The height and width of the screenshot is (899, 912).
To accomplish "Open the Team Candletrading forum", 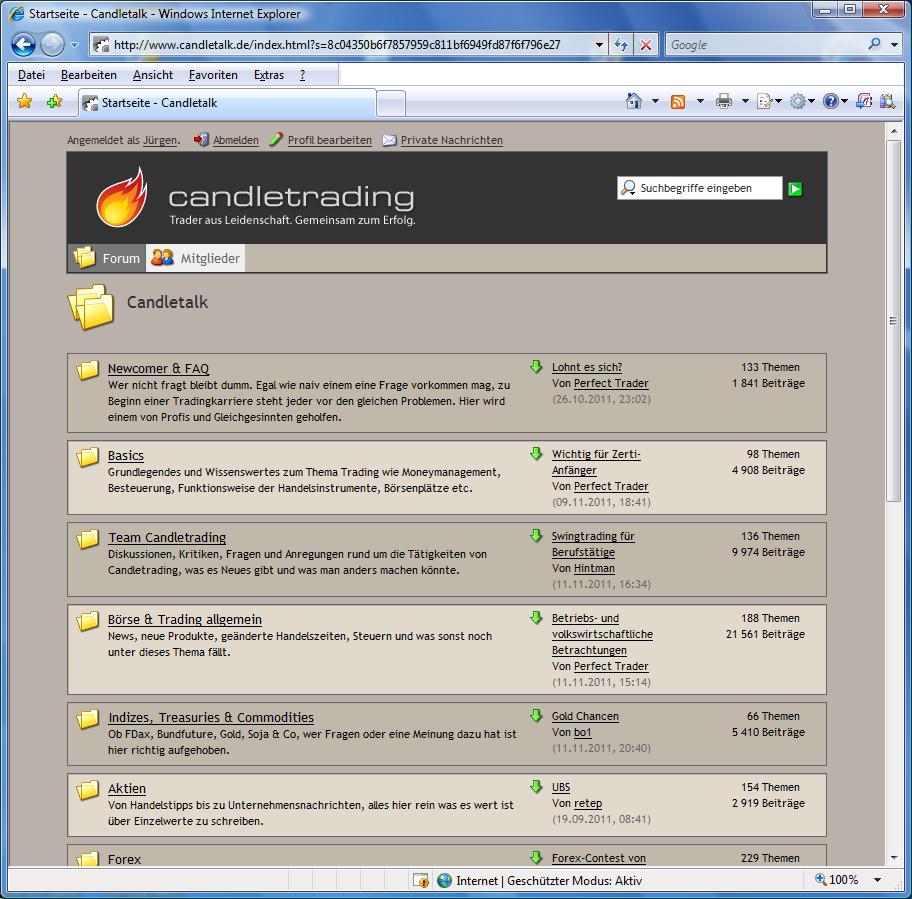I will 167,538.
